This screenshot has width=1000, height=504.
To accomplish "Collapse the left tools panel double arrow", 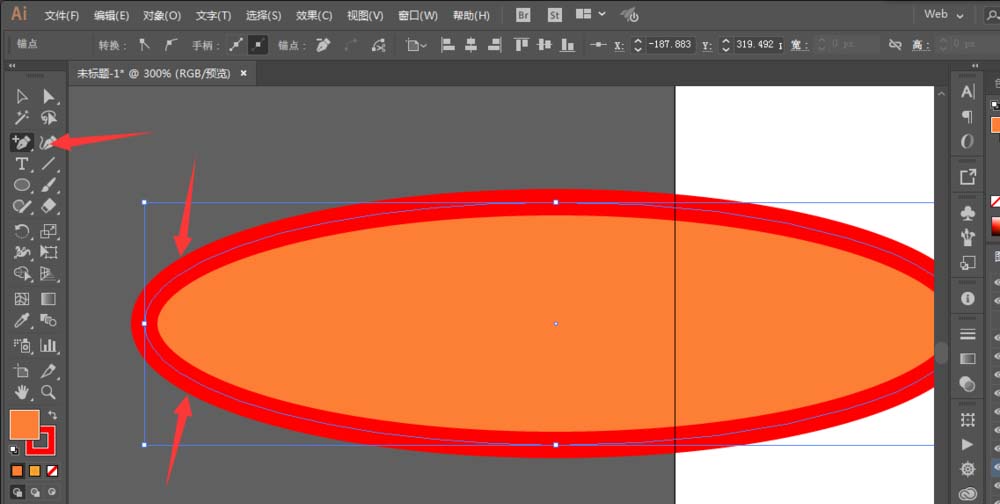I will click(x=12, y=66).
